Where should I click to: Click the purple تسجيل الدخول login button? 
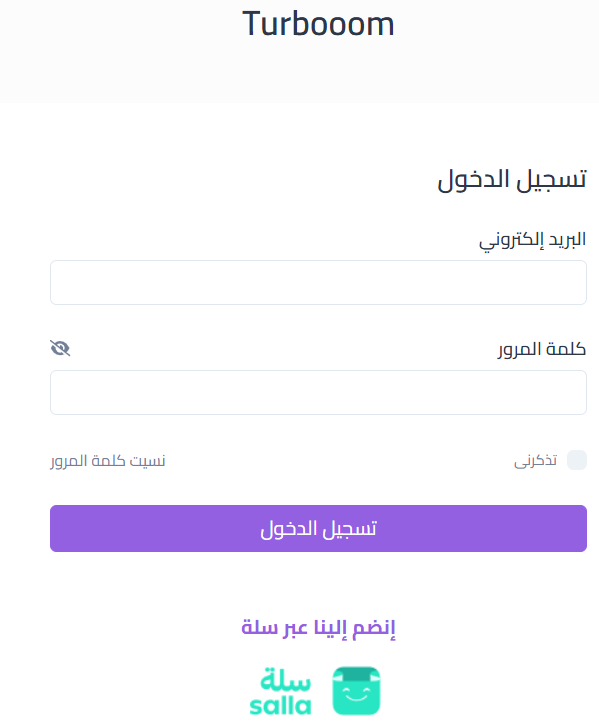click(319, 529)
